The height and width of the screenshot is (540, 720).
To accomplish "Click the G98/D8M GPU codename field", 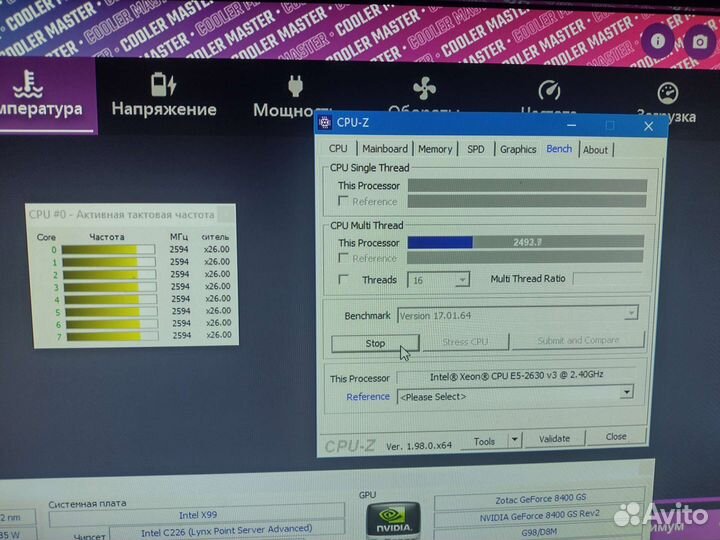I will [x=539, y=533].
